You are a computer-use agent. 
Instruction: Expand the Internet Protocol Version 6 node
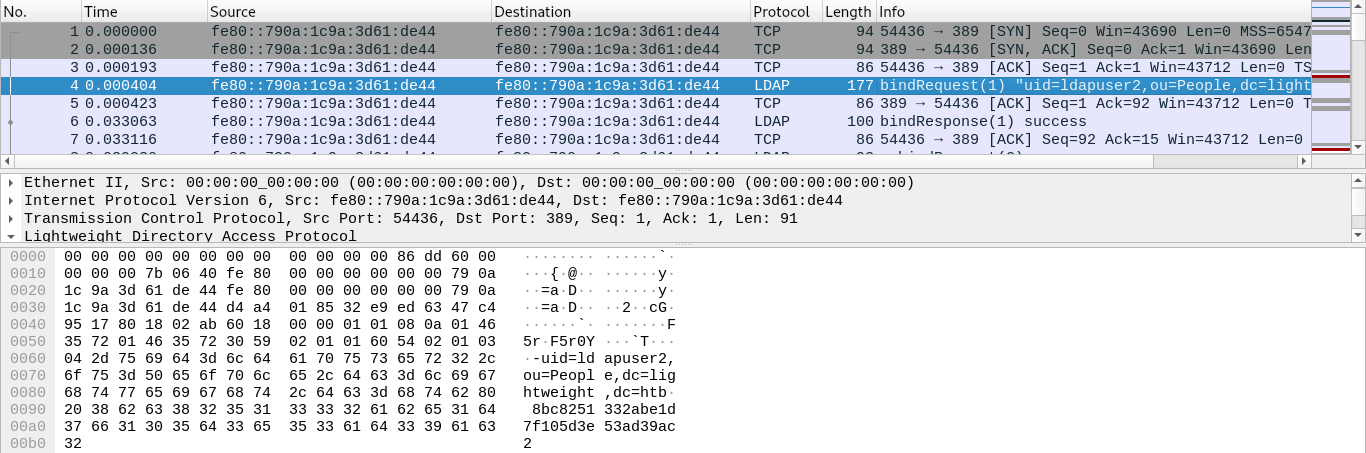pos(11,201)
